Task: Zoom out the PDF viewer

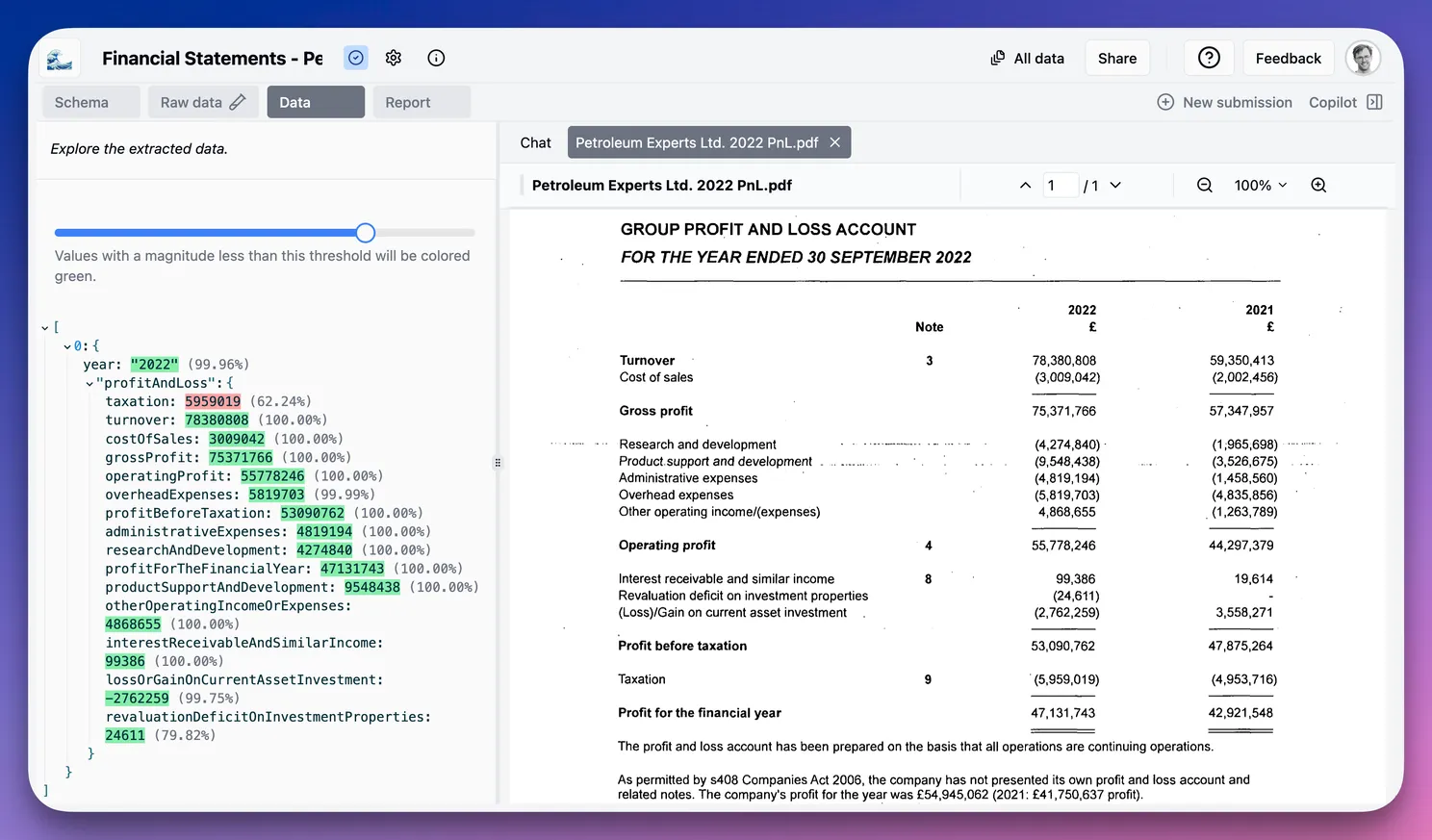Action: pyautogui.click(x=1204, y=185)
